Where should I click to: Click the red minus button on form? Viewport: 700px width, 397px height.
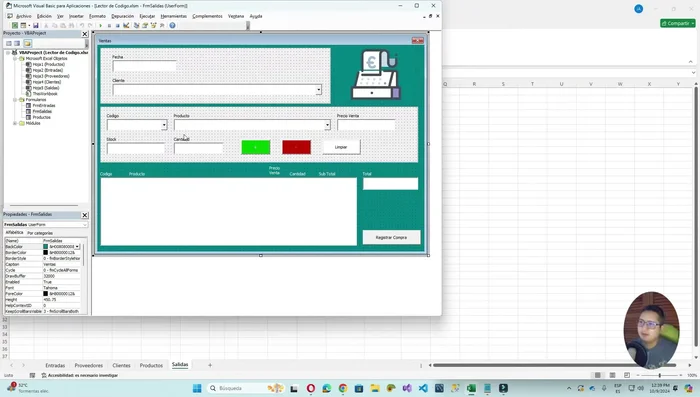tap(296, 147)
